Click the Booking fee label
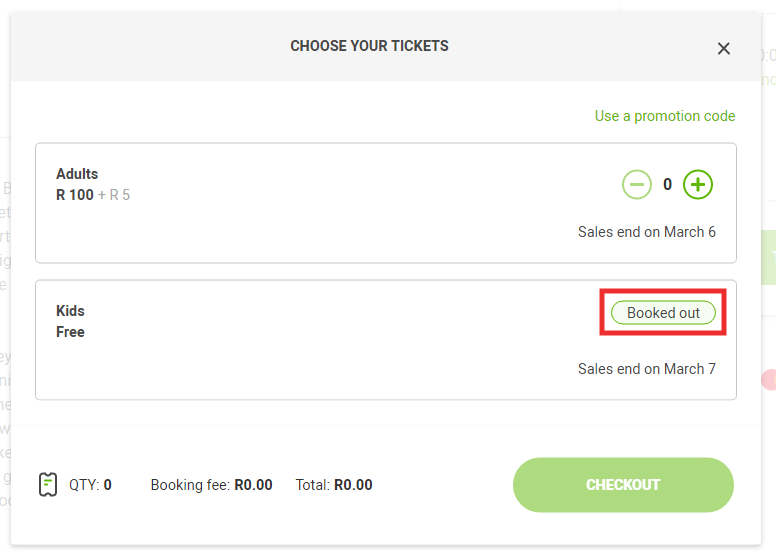The width and height of the screenshot is (776, 557). 191,485
